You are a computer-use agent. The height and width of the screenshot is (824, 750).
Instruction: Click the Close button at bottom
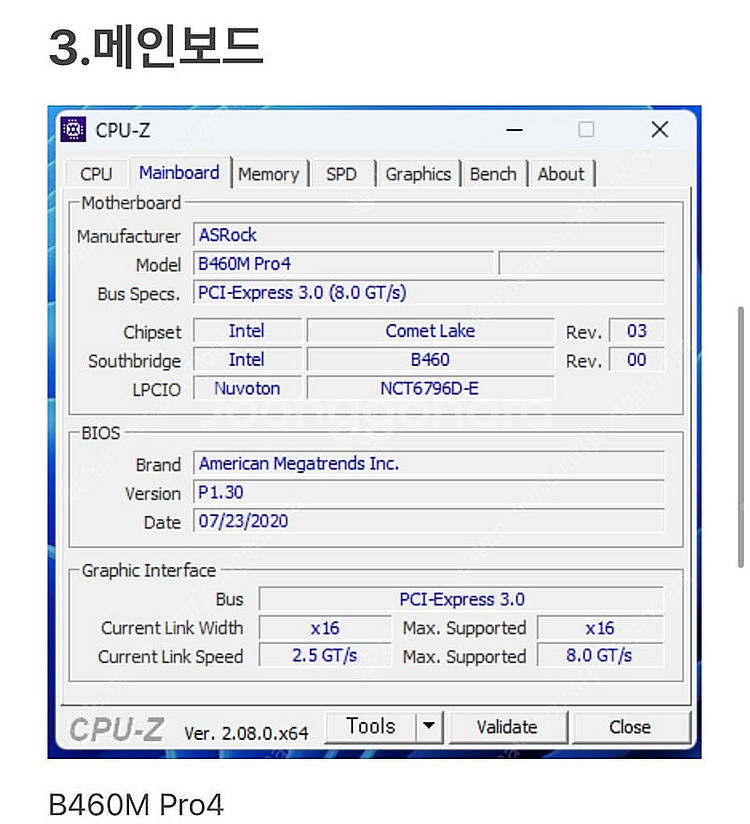point(630,727)
